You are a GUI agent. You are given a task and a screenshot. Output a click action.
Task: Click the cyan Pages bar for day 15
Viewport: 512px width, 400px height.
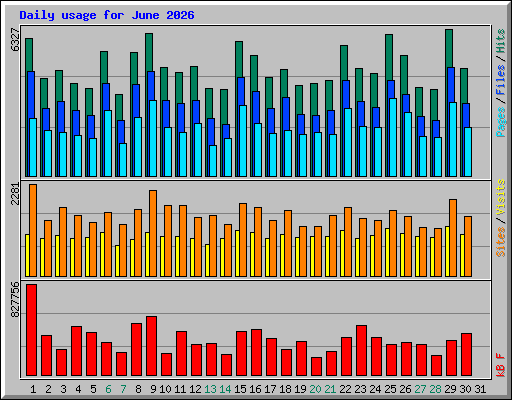(x=243, y=141)
